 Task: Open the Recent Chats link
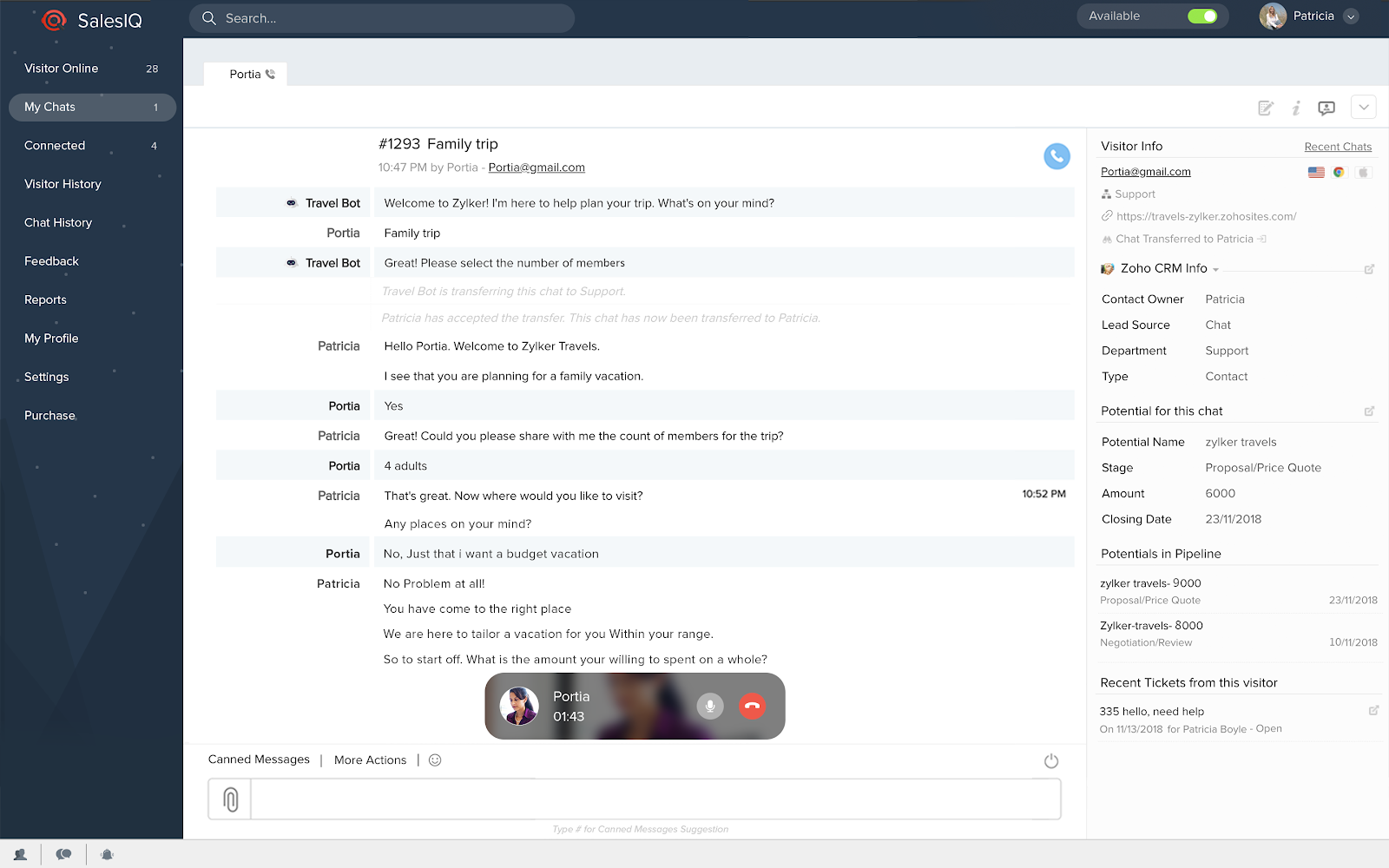[1338, 147]
